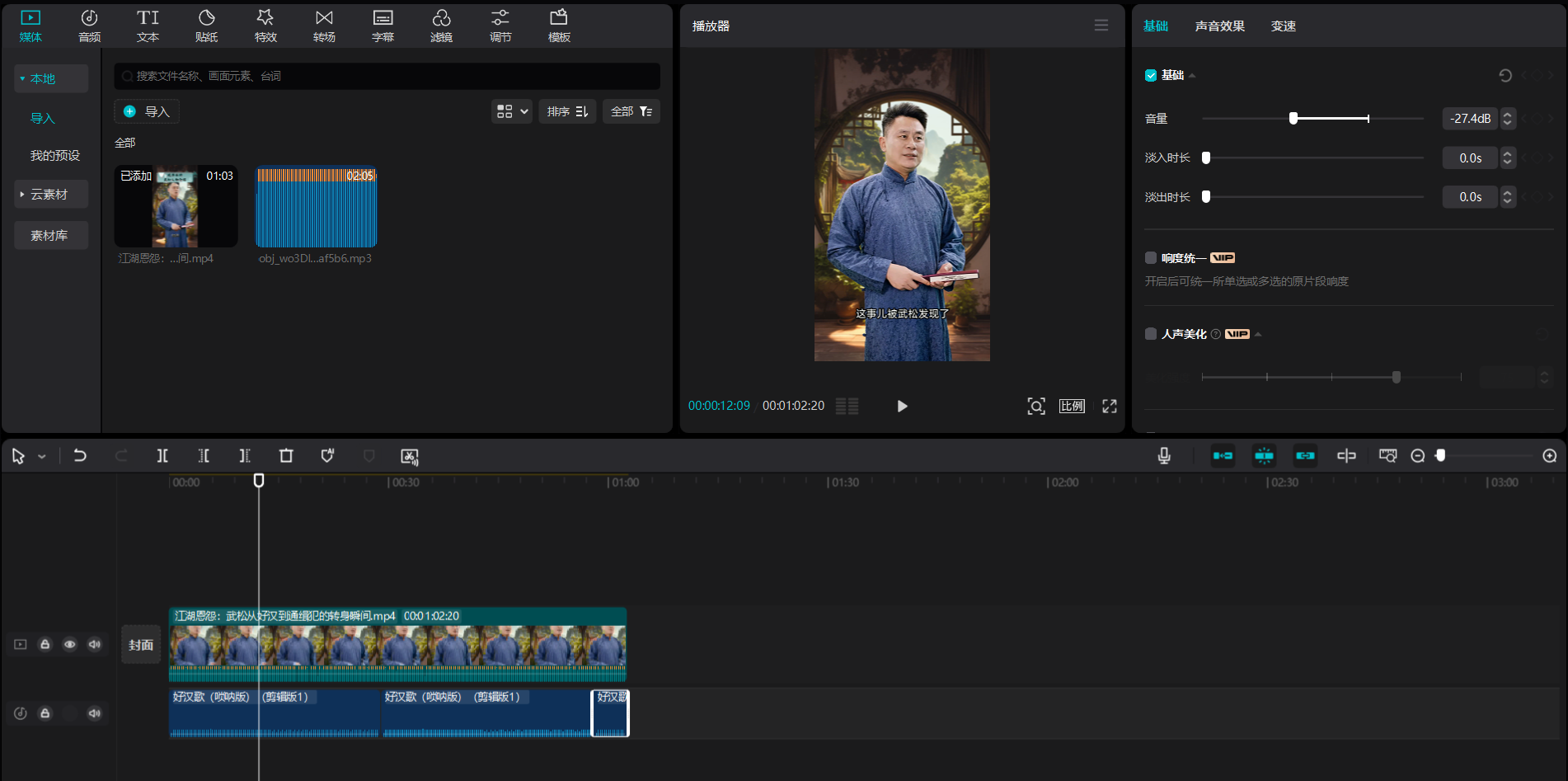Select the 媒体 media tab
The width and height of the screenshot is (1568, 781).
pyautogui.click(x=31, y=26)
